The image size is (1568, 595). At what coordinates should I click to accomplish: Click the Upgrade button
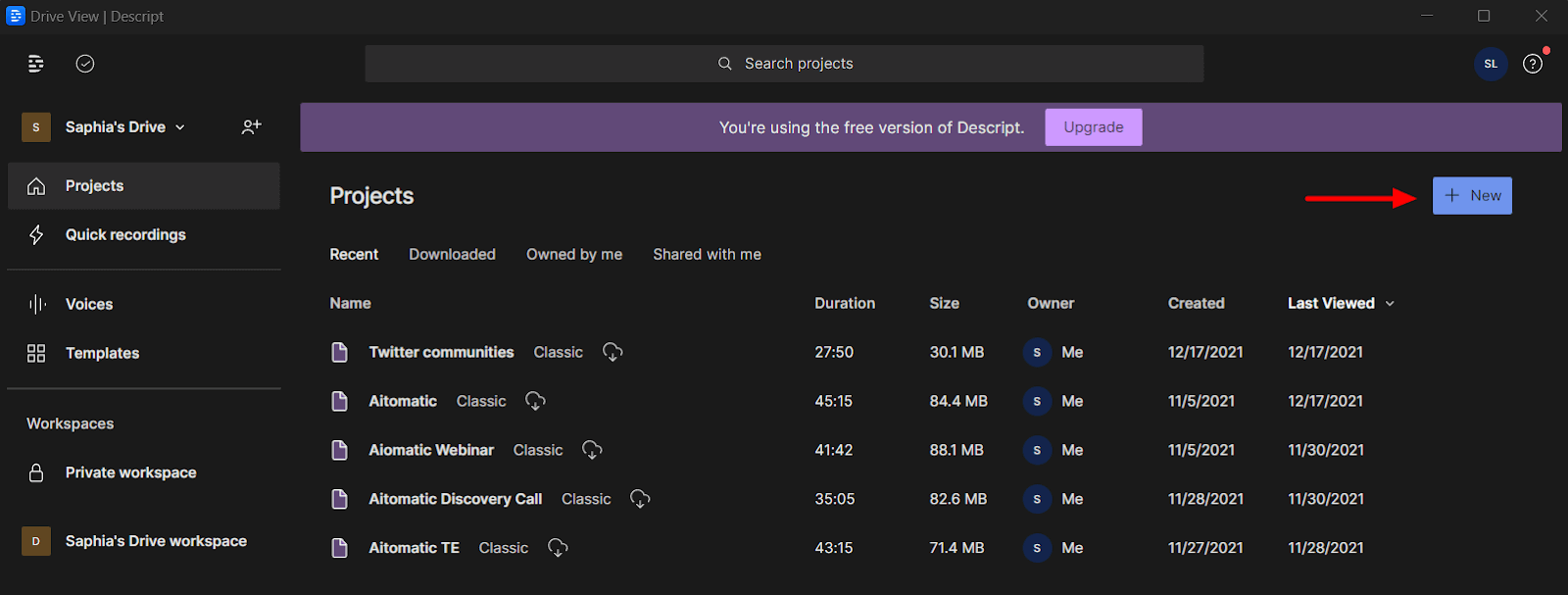tap(1094, 127)
